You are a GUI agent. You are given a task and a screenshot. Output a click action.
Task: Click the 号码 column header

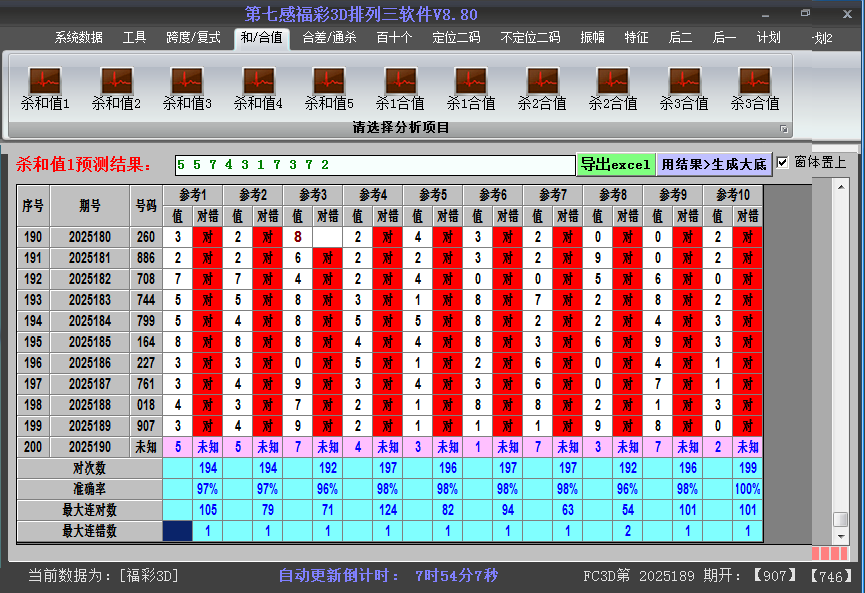[146, 206]
